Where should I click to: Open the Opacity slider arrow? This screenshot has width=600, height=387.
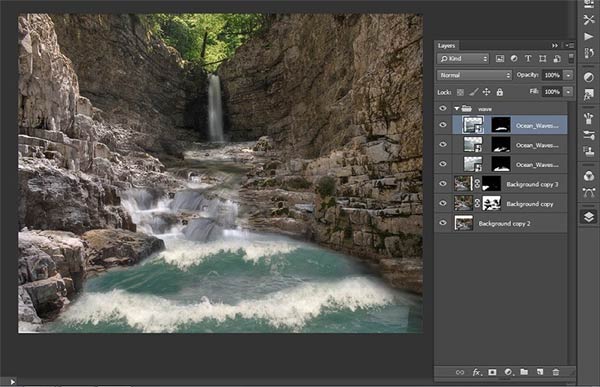pyautogui.click(x=568, y=75)
